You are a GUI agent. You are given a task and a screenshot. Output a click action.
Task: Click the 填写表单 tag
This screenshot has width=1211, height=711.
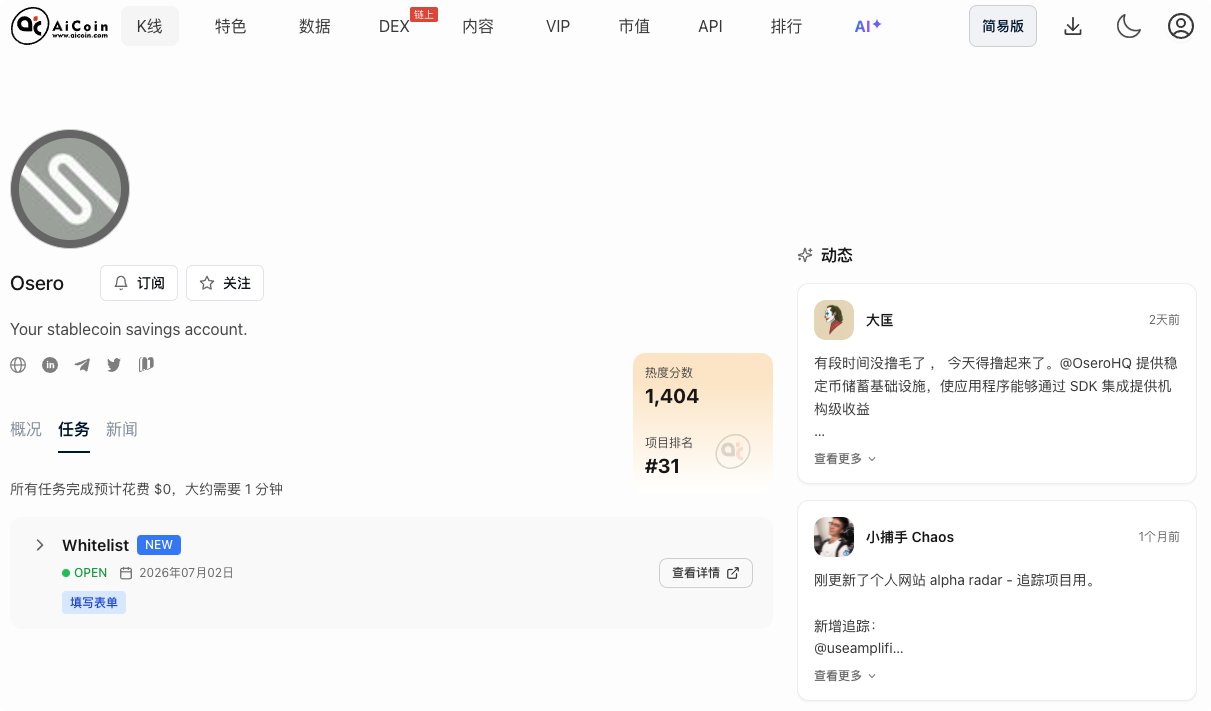94,602
